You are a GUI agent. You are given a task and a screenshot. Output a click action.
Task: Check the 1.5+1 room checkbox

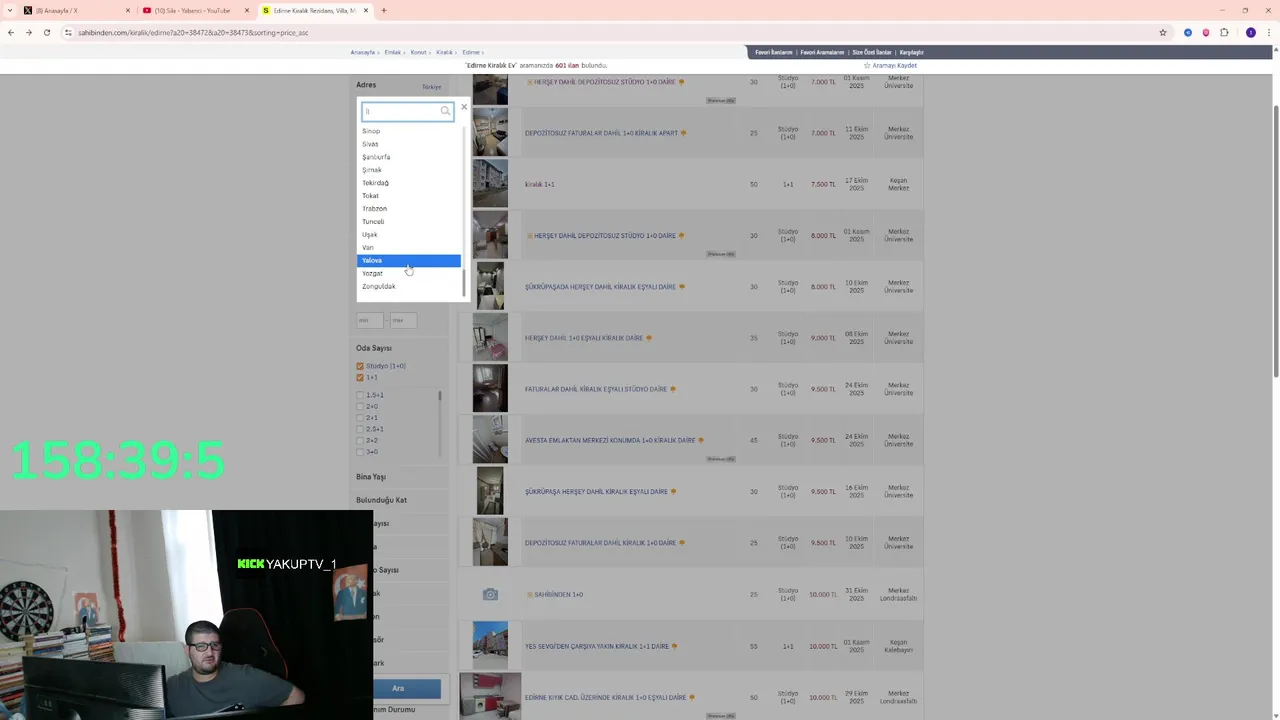point(360,395)
